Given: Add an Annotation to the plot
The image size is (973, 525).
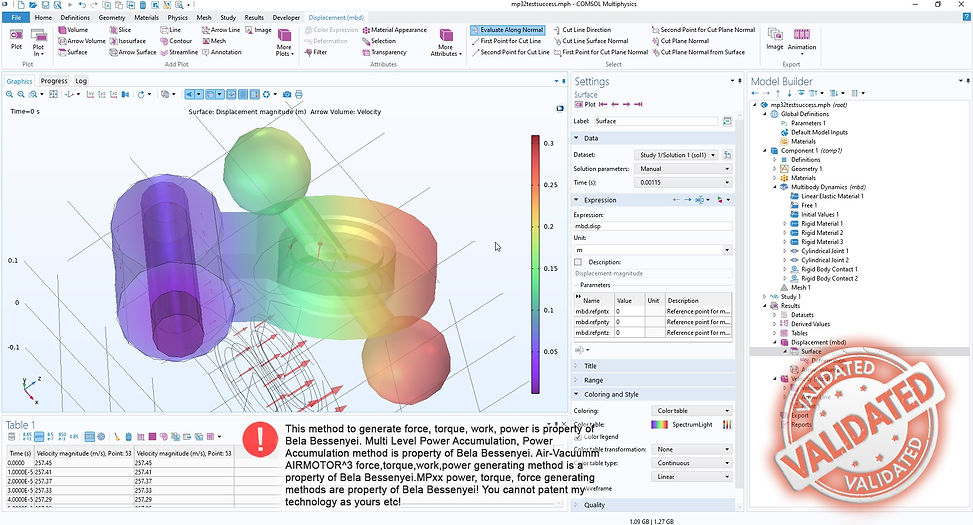Looking at the screenshot, I should coord(222,52).
